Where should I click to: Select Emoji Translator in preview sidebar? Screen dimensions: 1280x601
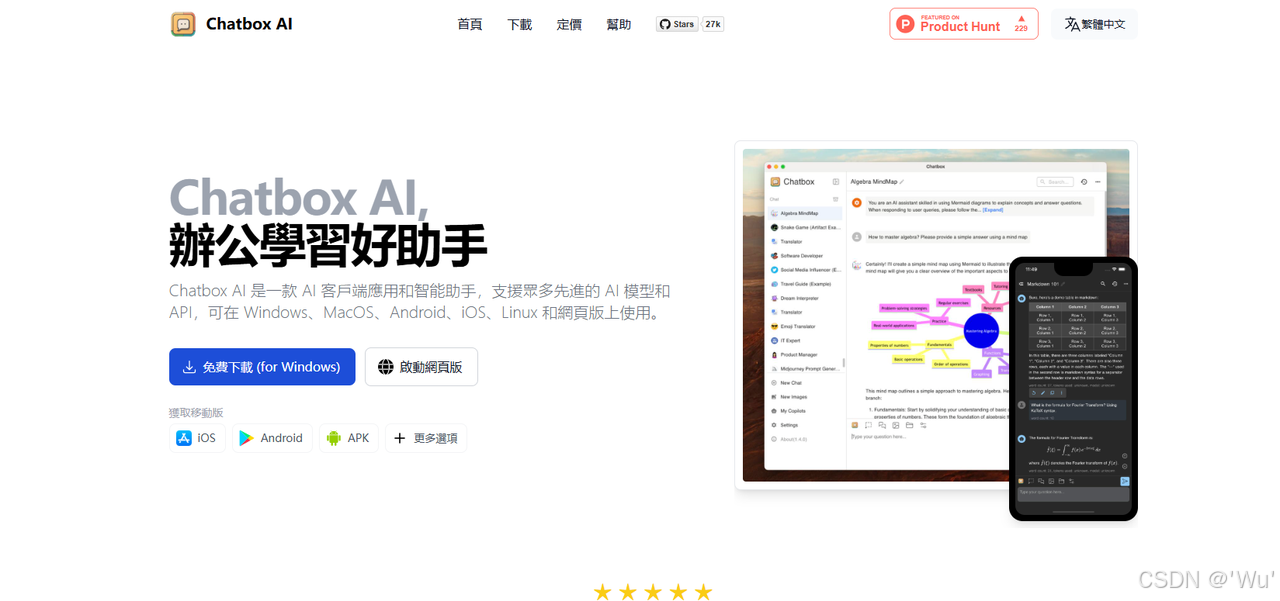(805, 326)
